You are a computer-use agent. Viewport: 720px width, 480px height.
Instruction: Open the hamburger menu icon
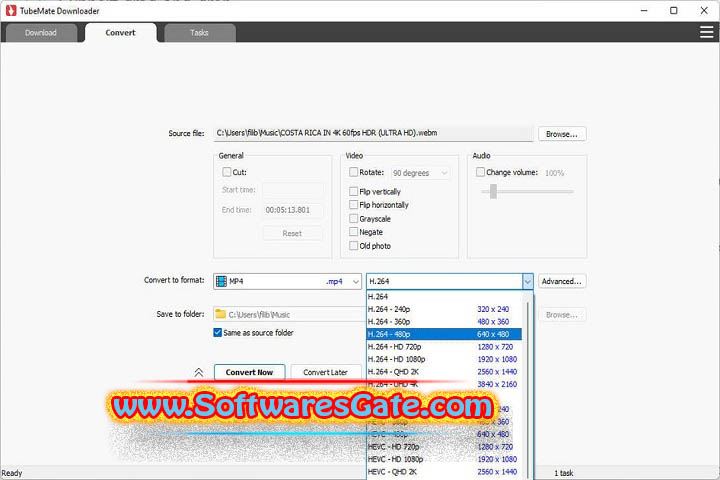click(706, 32)
